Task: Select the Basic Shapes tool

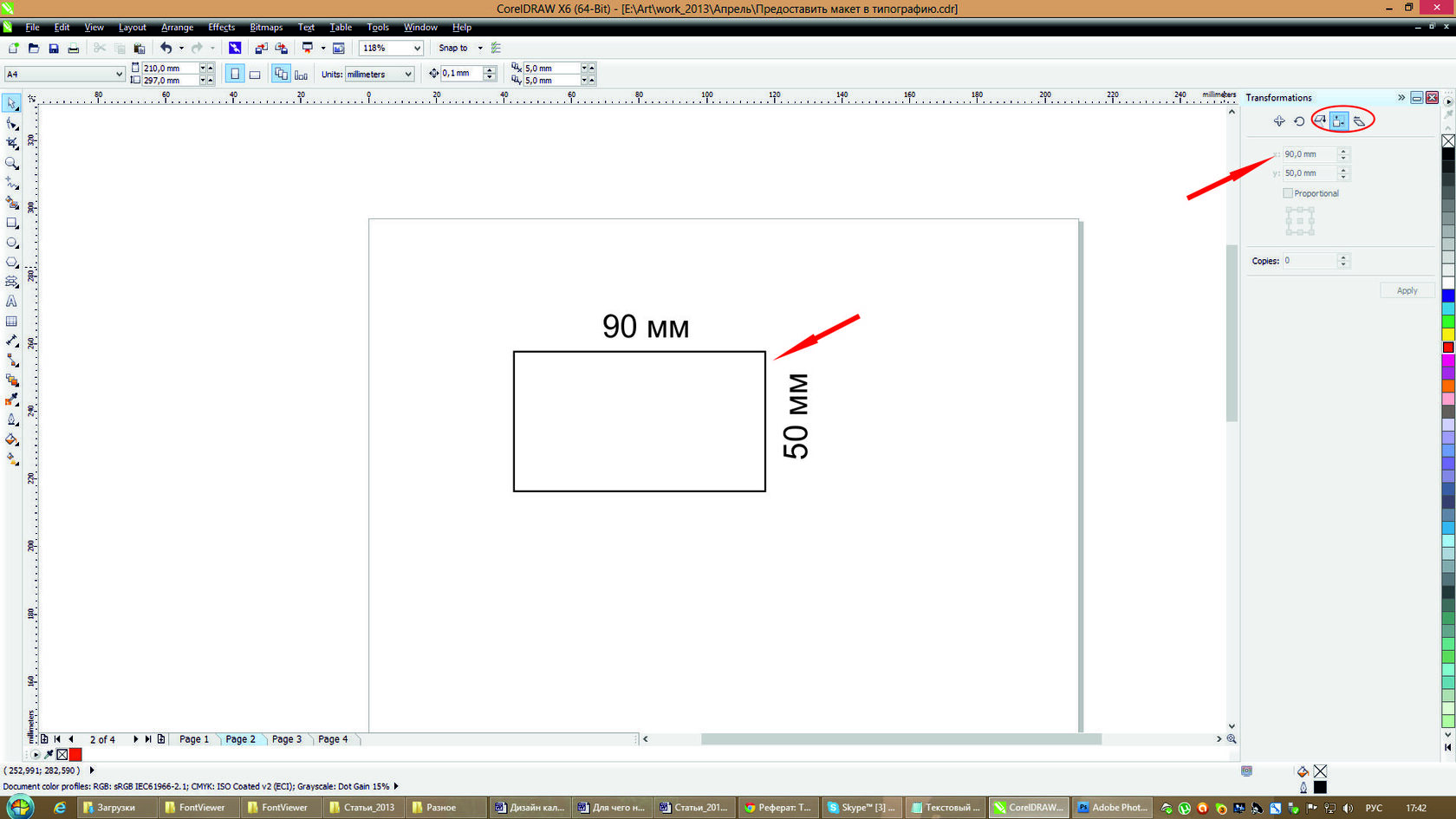Action: tap(12, 282)
